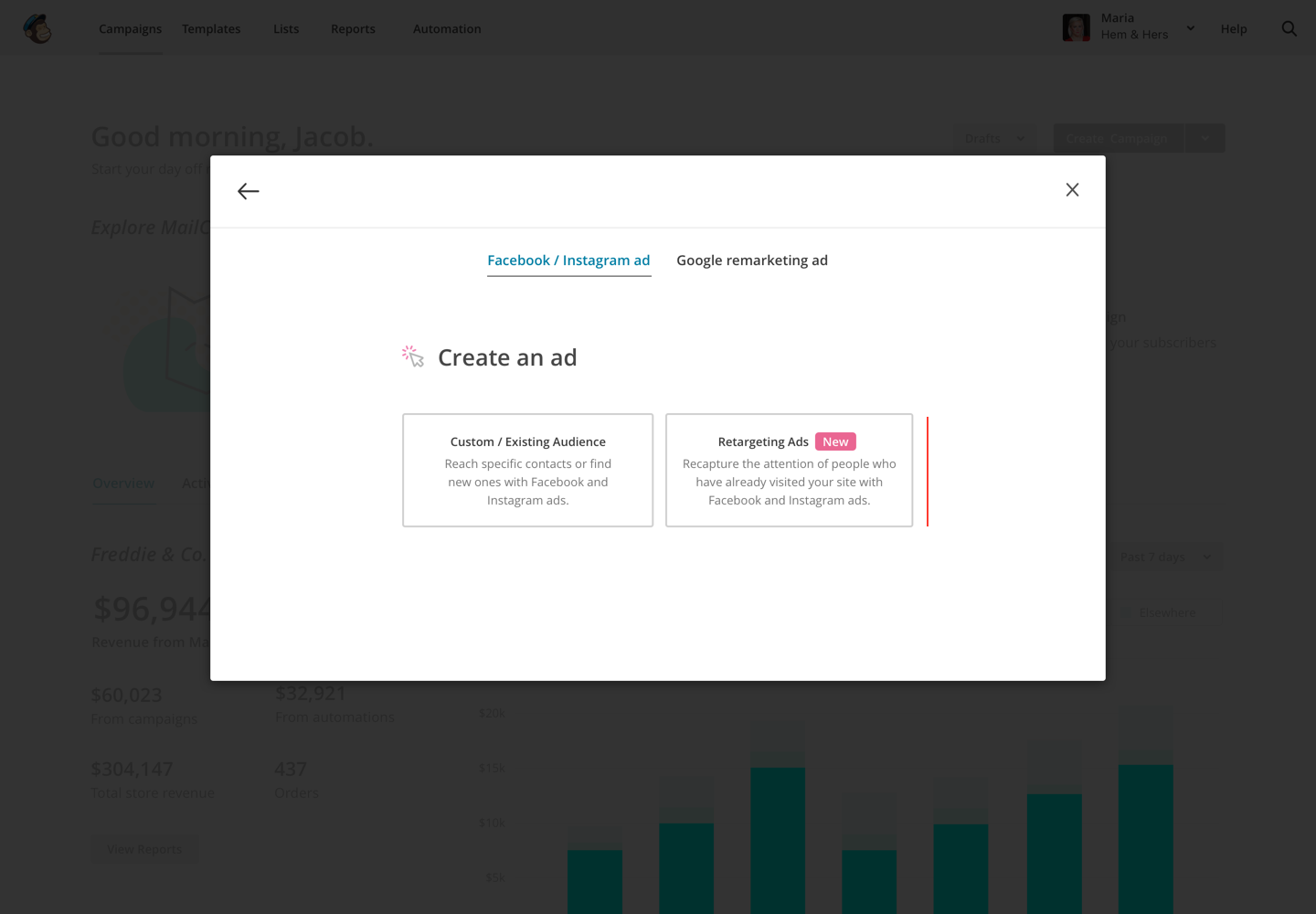Open the Templates menu item
1316x914 pixels.
click(x=211, y=29)
